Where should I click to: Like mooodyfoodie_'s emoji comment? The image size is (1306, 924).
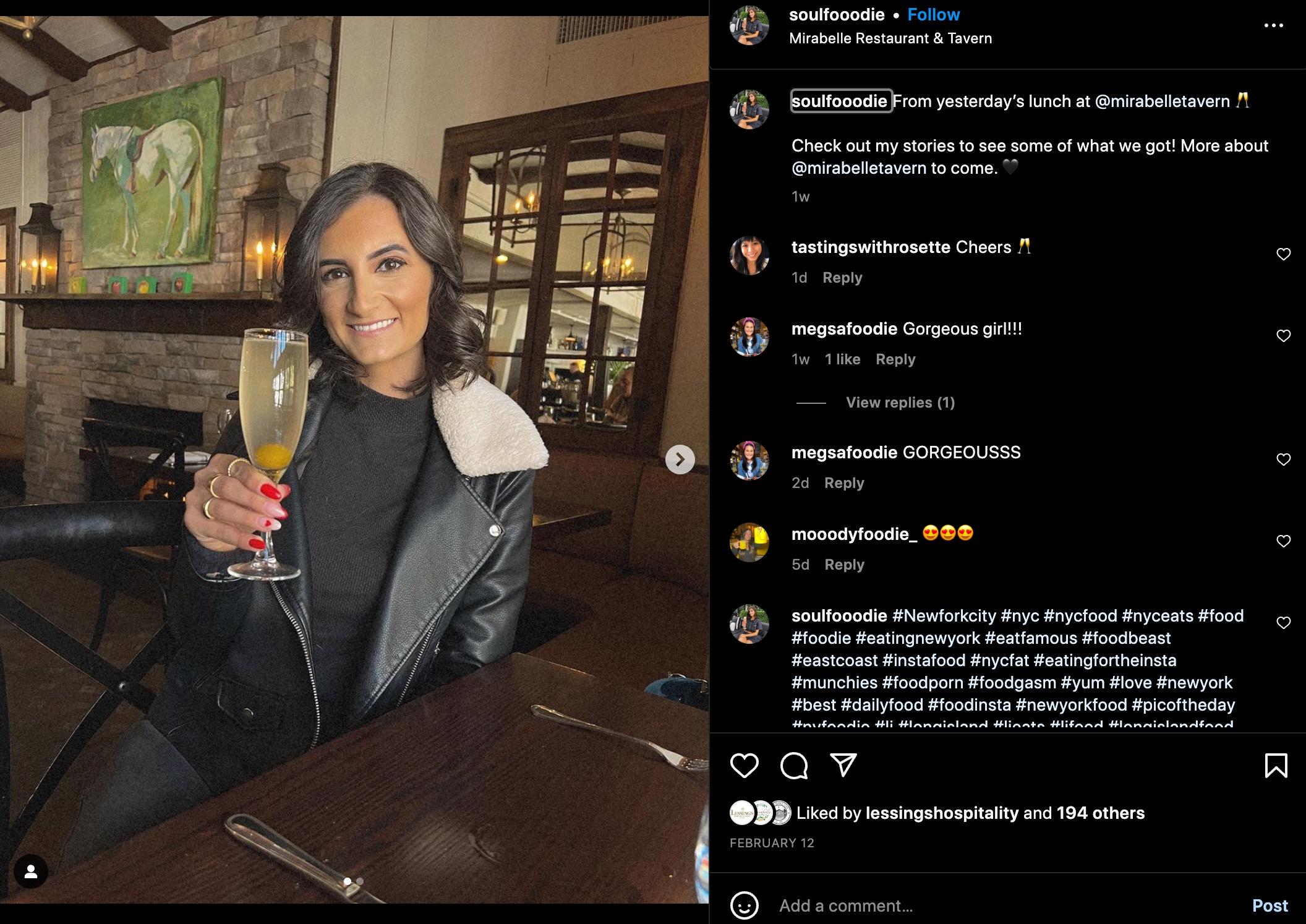(x=1284, y=541)
